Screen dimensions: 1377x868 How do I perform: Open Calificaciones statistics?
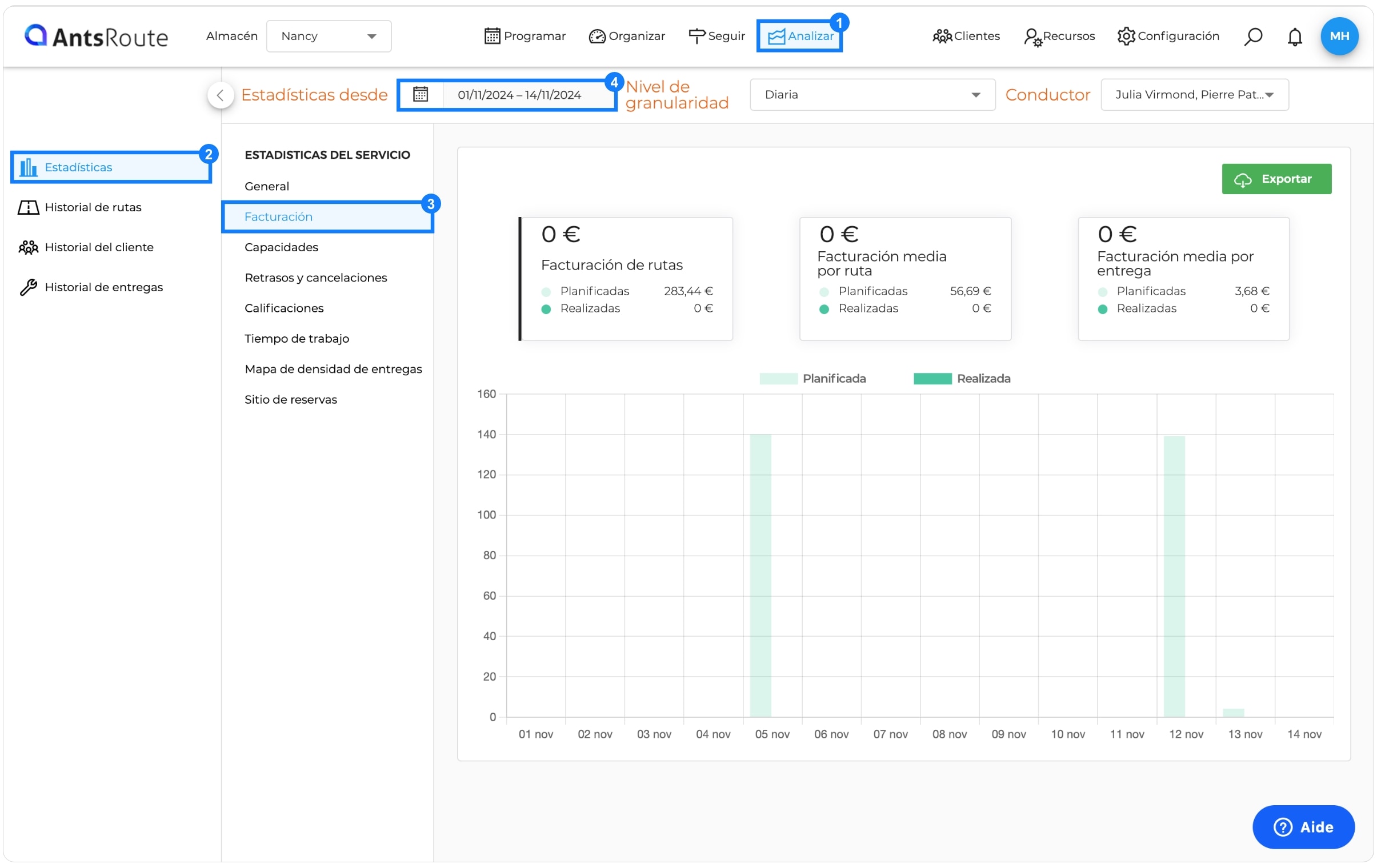pos(284,308)
